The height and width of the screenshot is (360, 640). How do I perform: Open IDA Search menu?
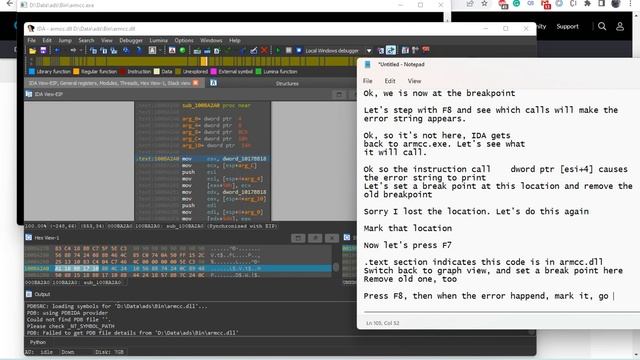(x=86, y=40)
